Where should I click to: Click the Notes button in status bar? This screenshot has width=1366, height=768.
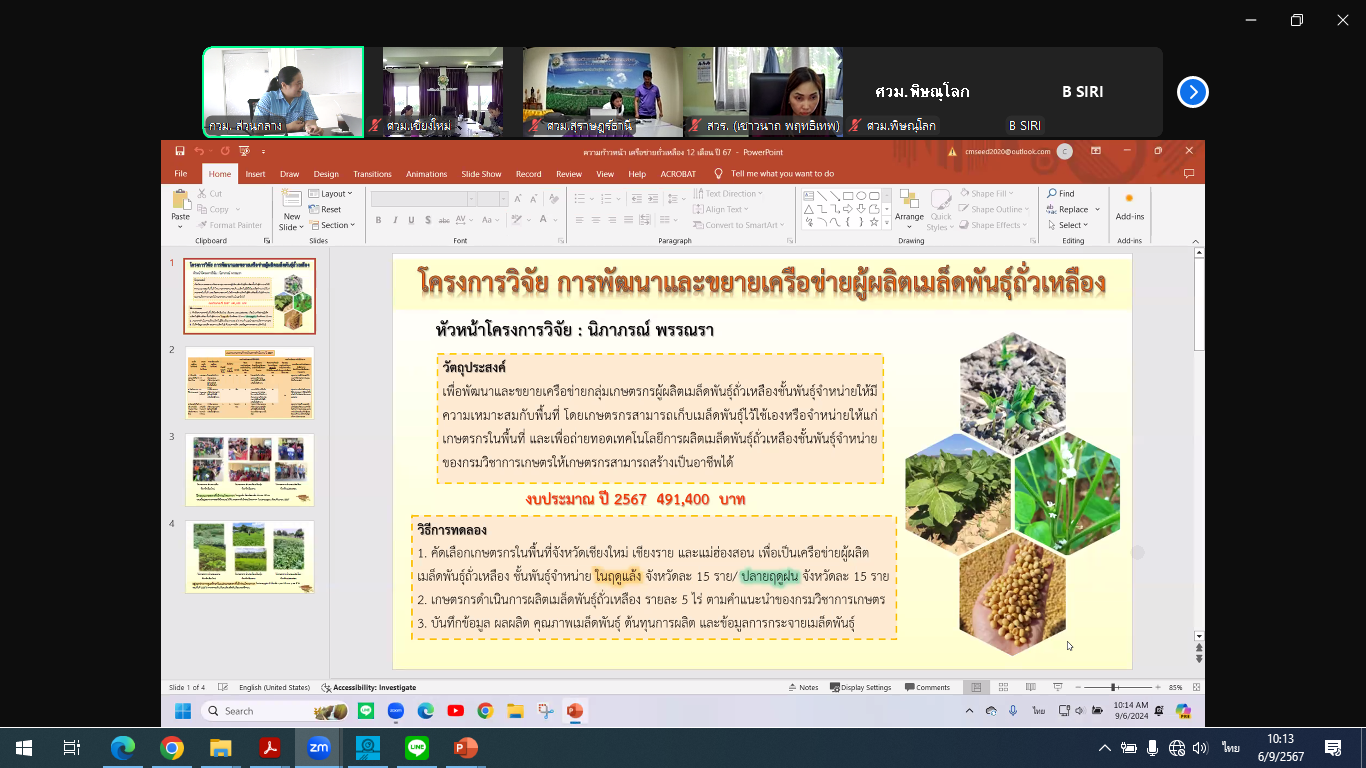point(804,688)
